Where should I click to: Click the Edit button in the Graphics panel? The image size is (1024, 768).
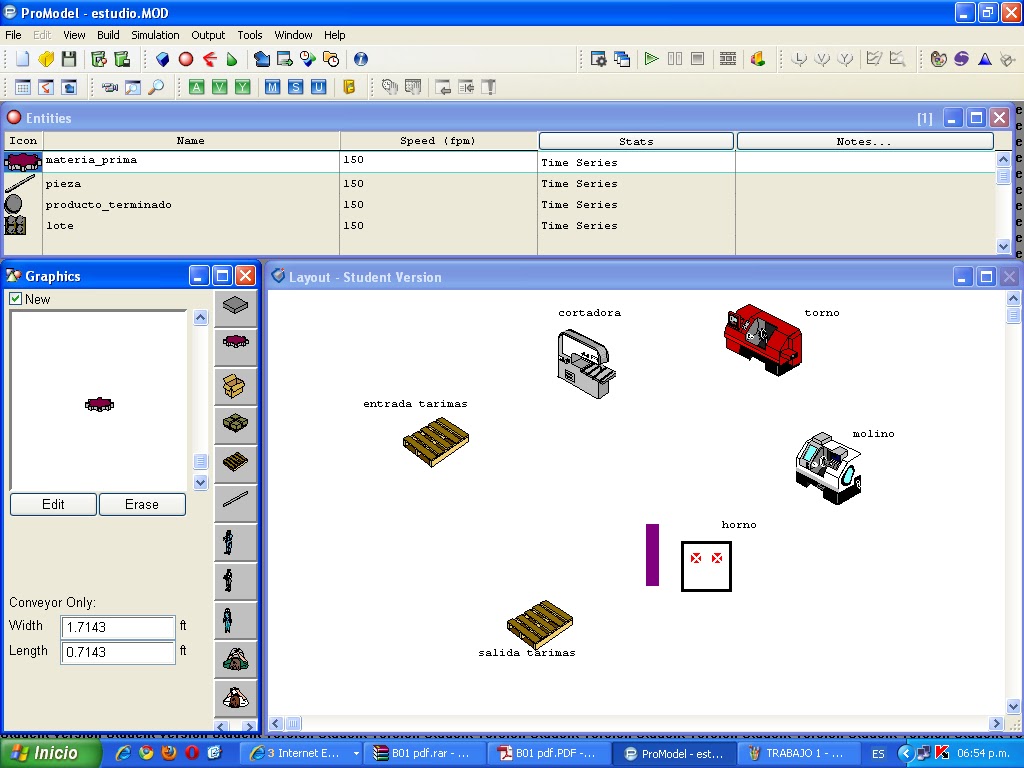(x=52, y=504)
